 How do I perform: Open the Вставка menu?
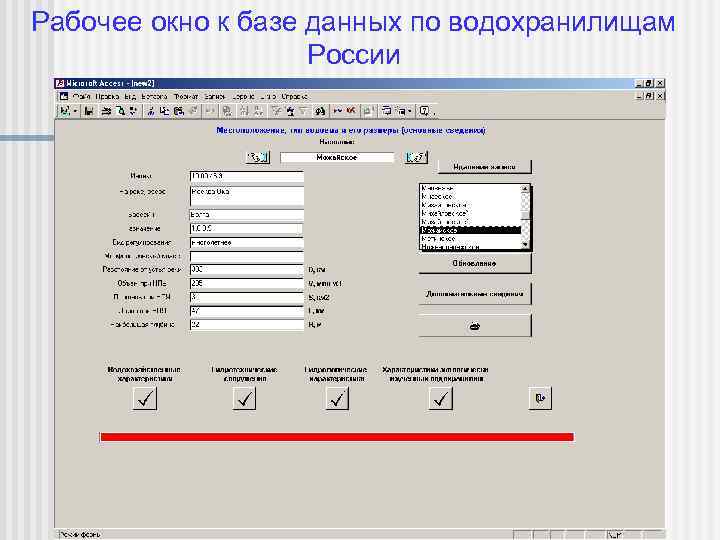154,97
